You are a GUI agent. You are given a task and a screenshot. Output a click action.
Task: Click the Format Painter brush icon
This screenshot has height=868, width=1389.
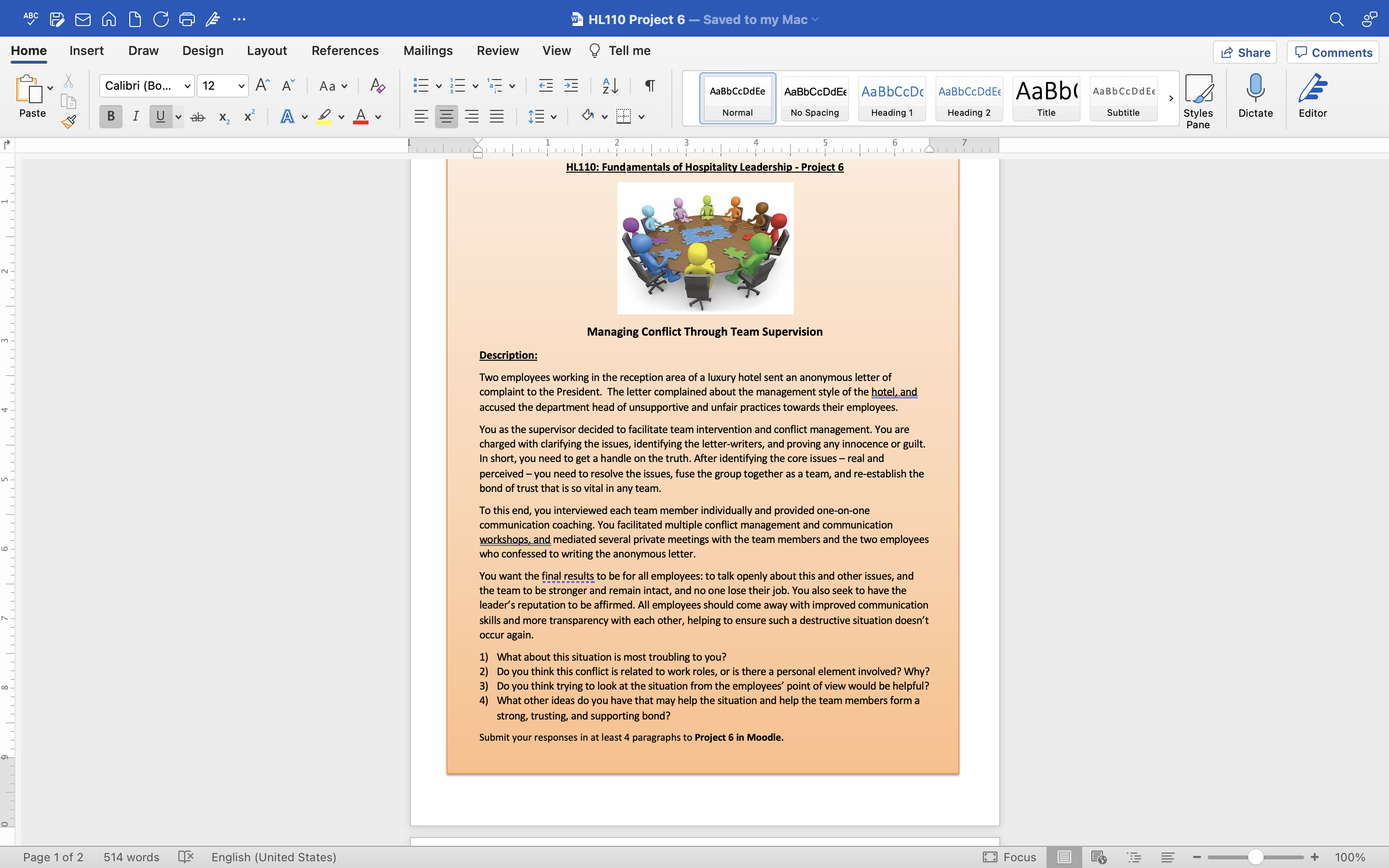[69, 121]
